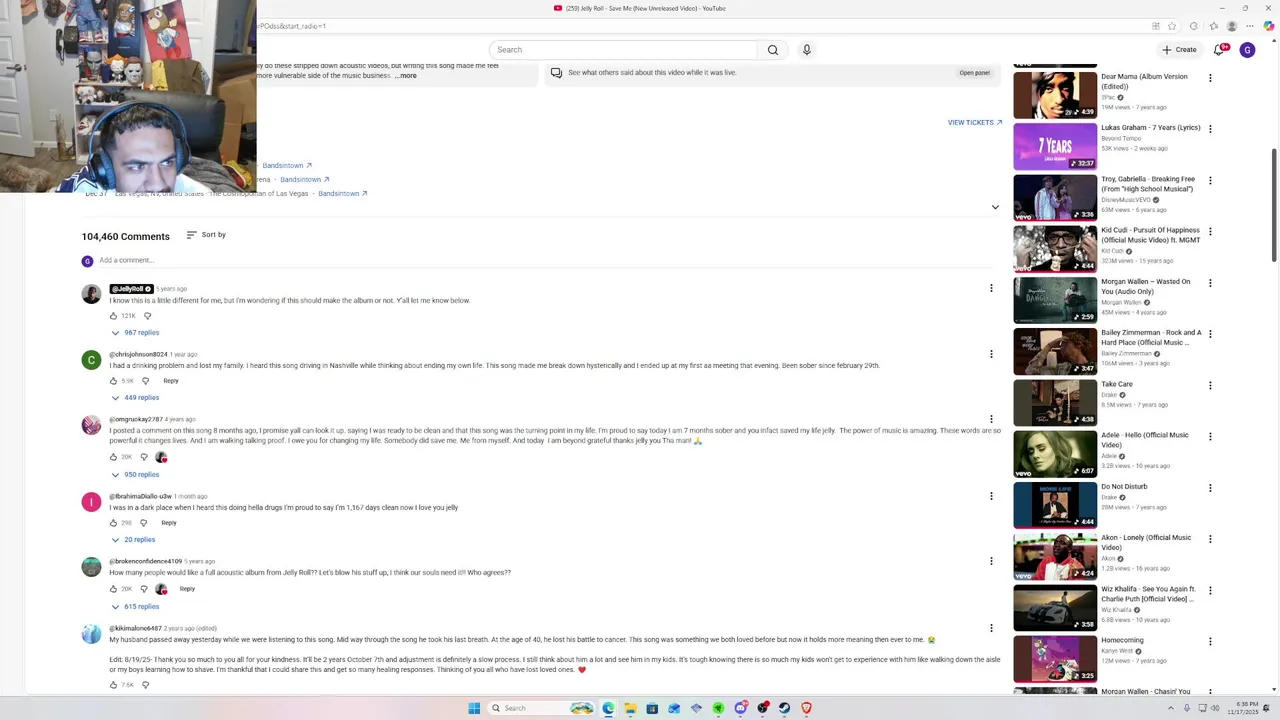Open the Kid Cudi Pursuit of Happiness thumbnail
The width and height of the screenshot is (1280, 720).
coord(1055,249)
